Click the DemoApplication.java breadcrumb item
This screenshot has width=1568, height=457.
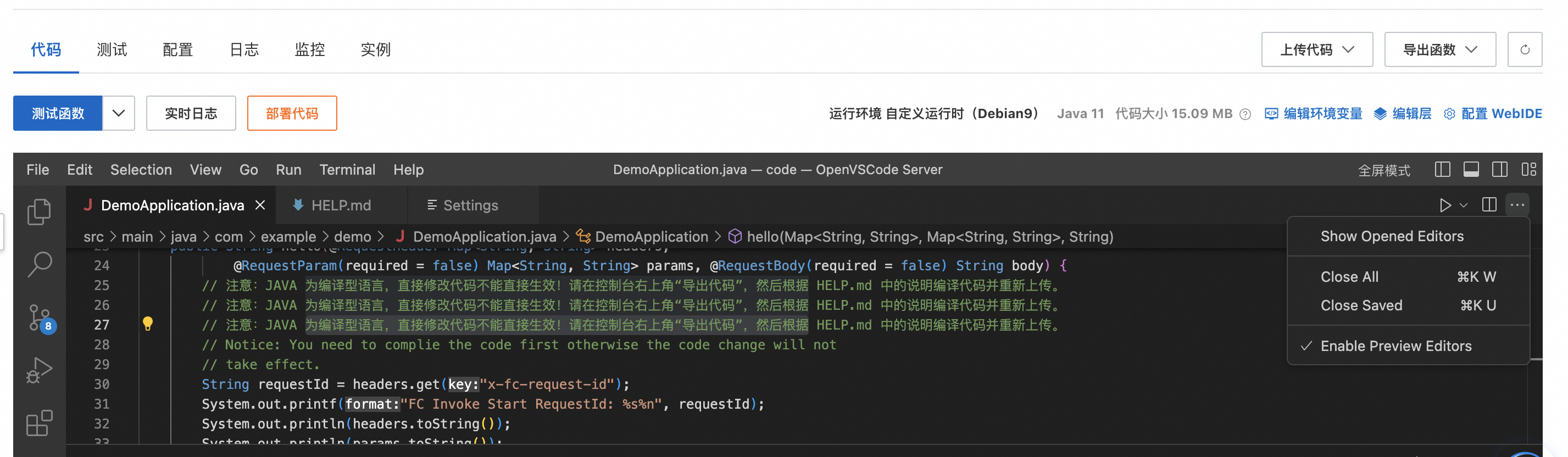[x=485, y=236]
